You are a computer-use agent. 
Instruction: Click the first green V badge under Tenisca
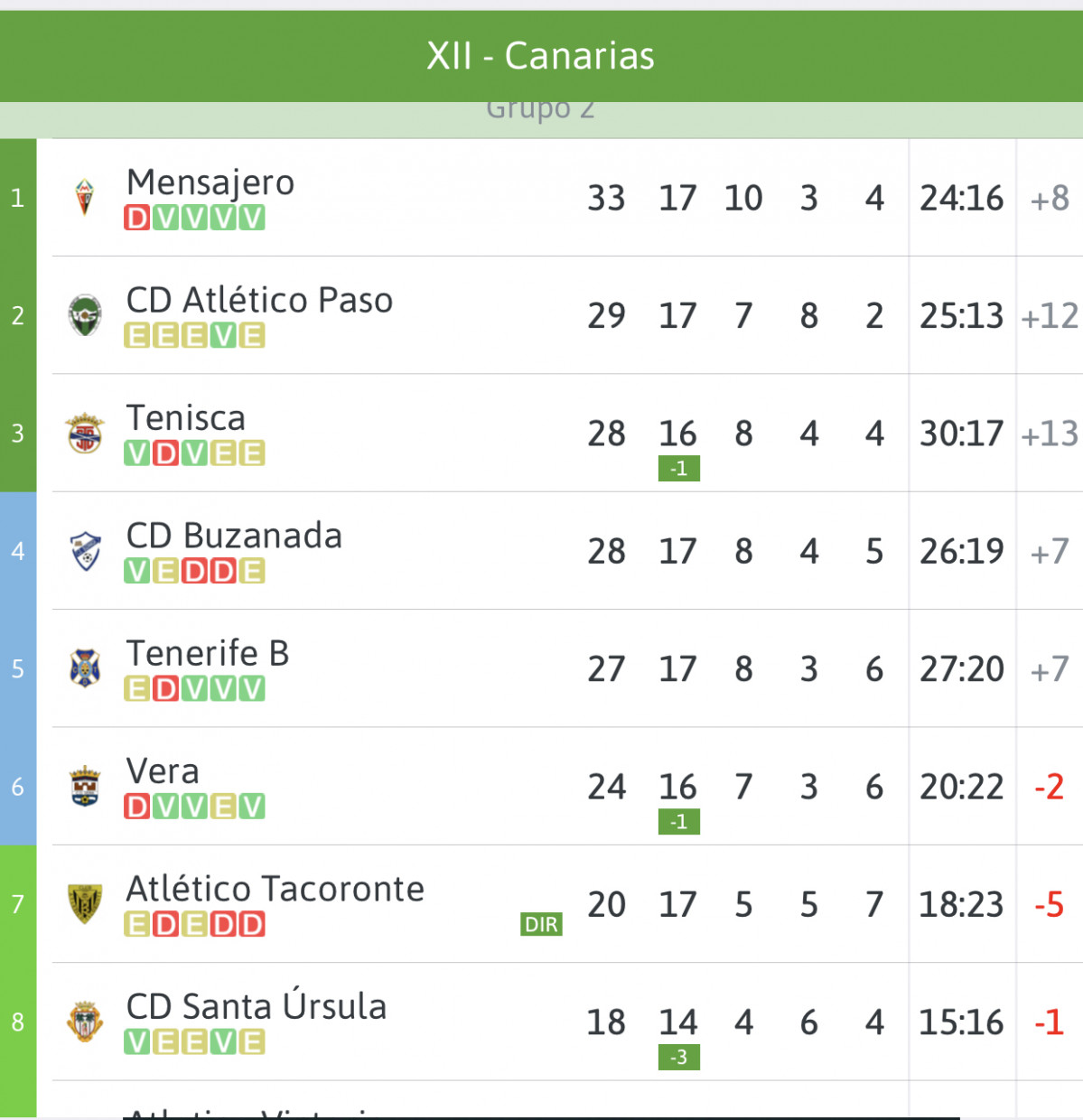[137, 453]
